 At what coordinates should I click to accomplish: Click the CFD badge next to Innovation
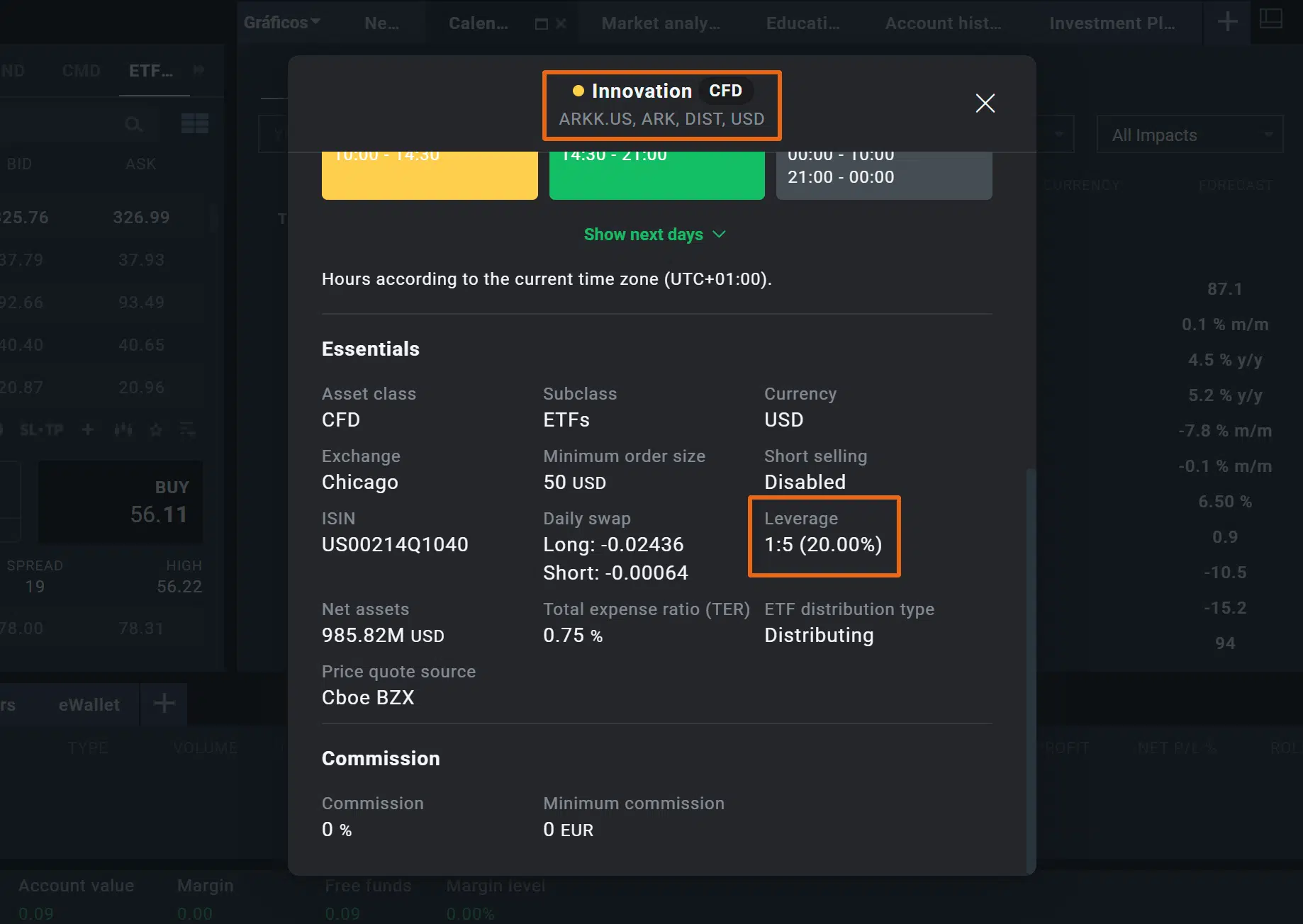click(725, 91)
